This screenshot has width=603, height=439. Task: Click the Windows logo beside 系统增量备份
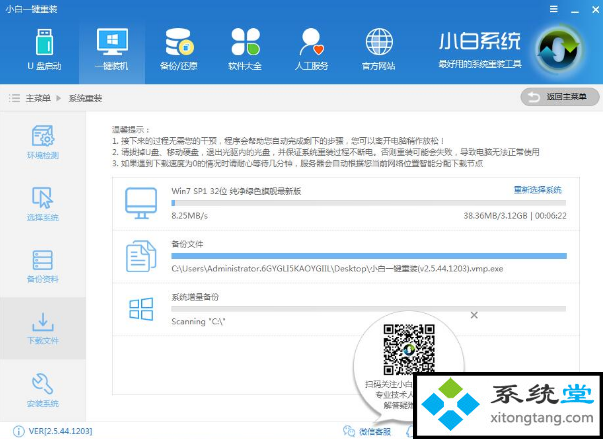click(x=141, y=309)
